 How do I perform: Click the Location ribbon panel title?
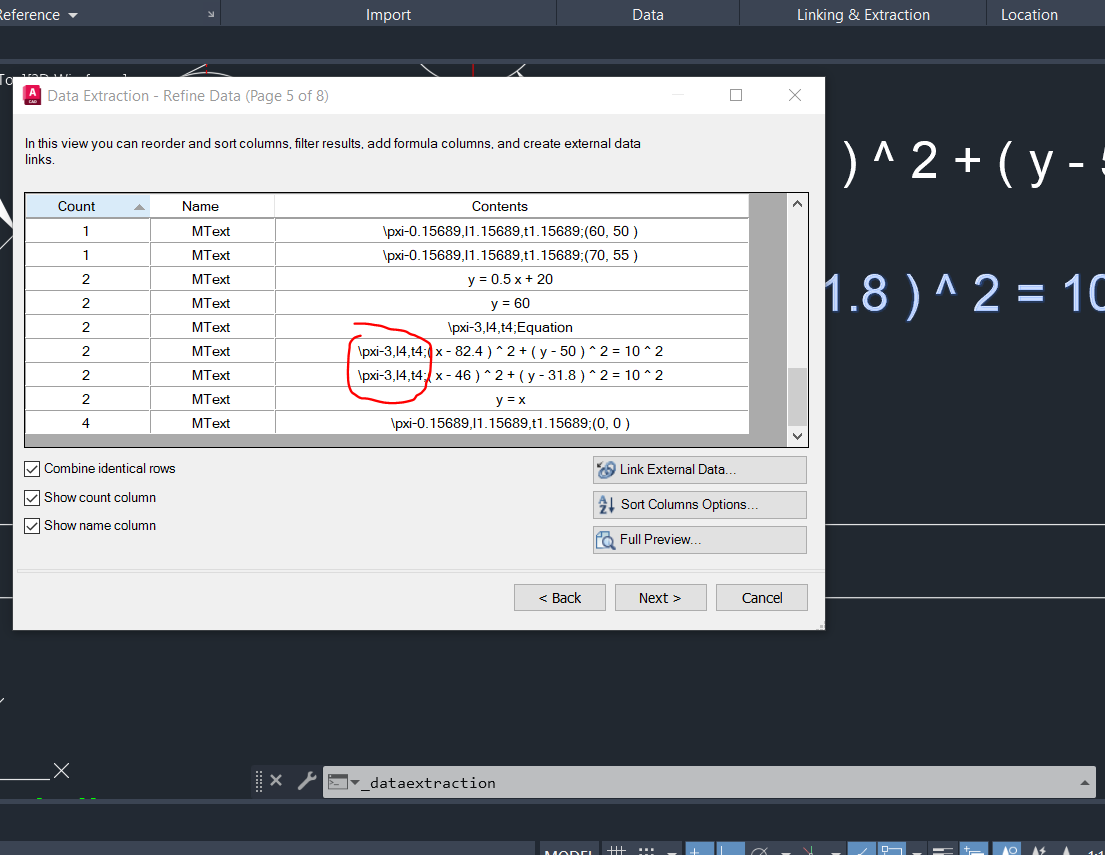(1029, 15)
